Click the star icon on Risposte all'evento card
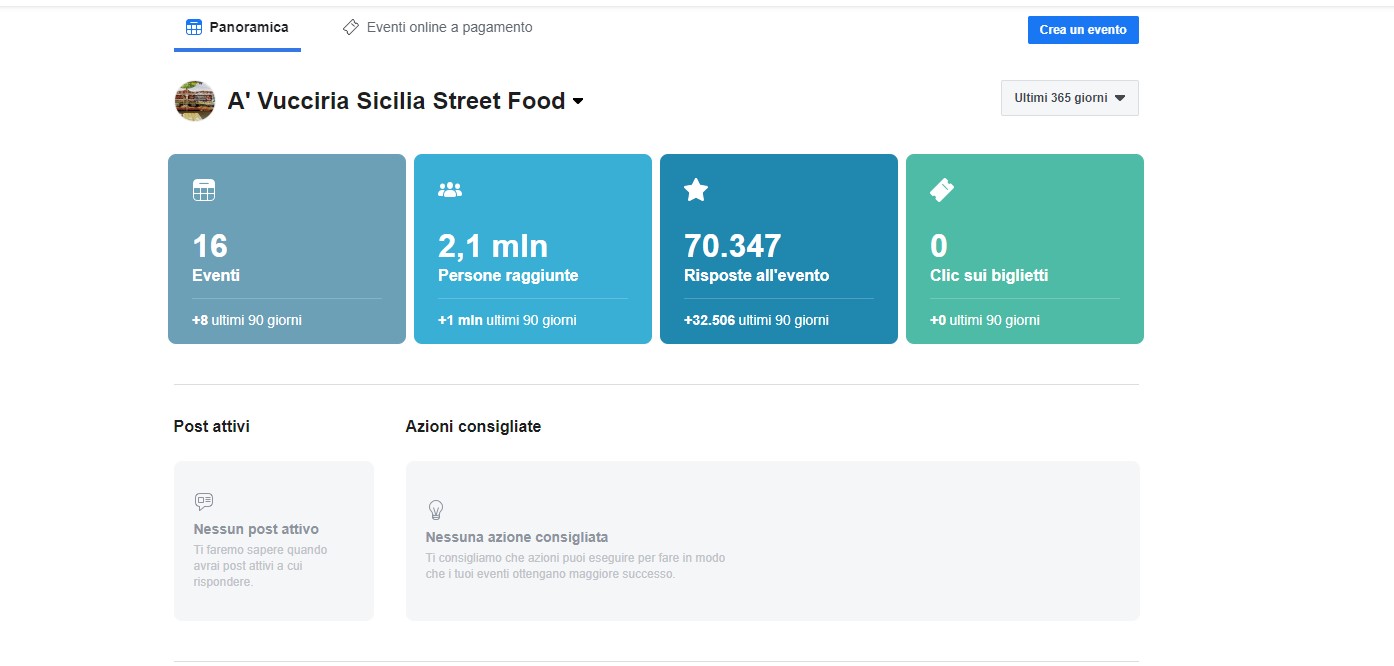The image size is (1394, 666). [x=696, y=190]
